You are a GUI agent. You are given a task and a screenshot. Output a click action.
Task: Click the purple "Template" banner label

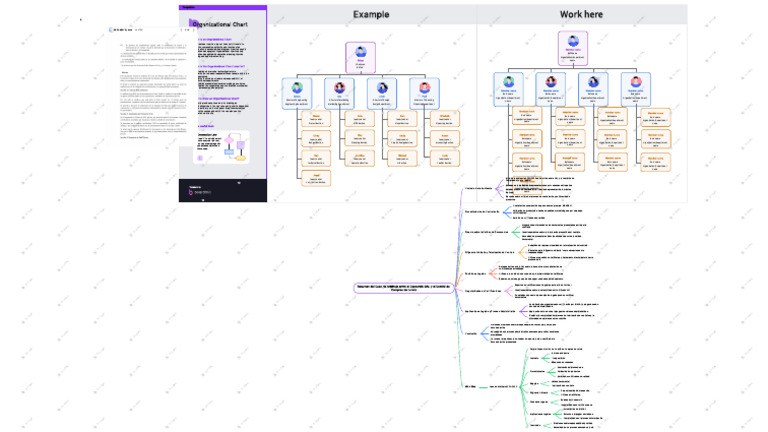click(x=189, y=7)
